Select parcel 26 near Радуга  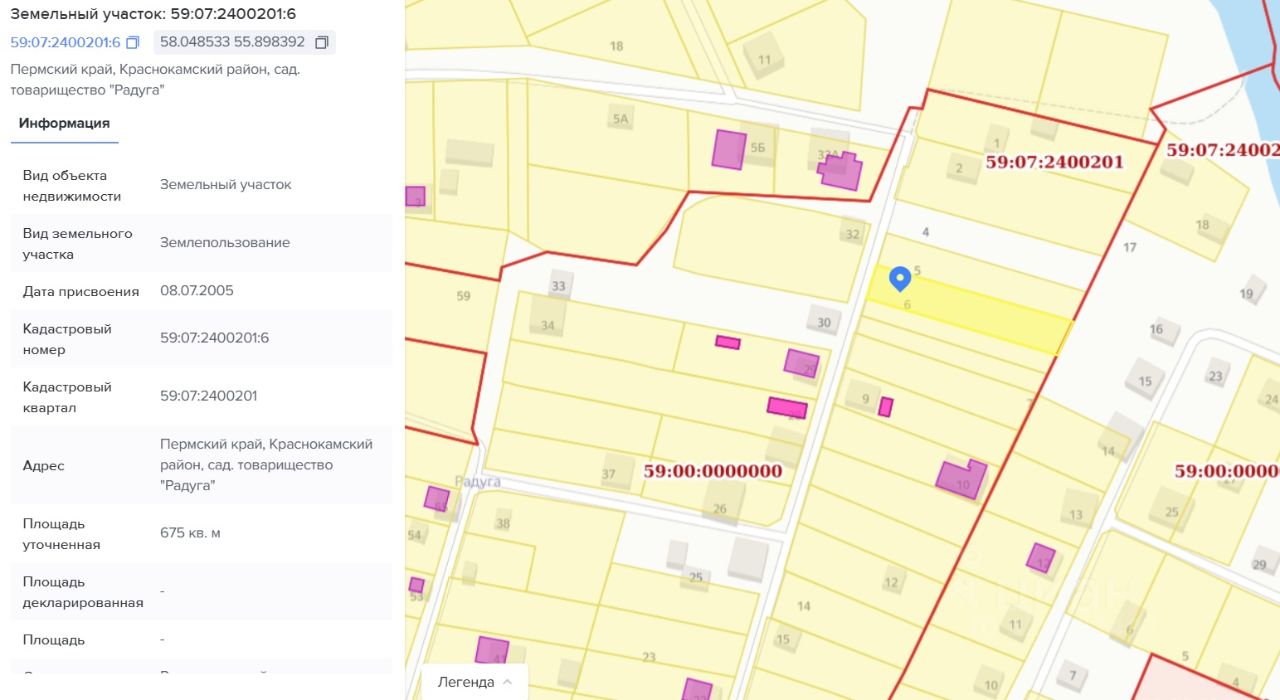[720, 509]
